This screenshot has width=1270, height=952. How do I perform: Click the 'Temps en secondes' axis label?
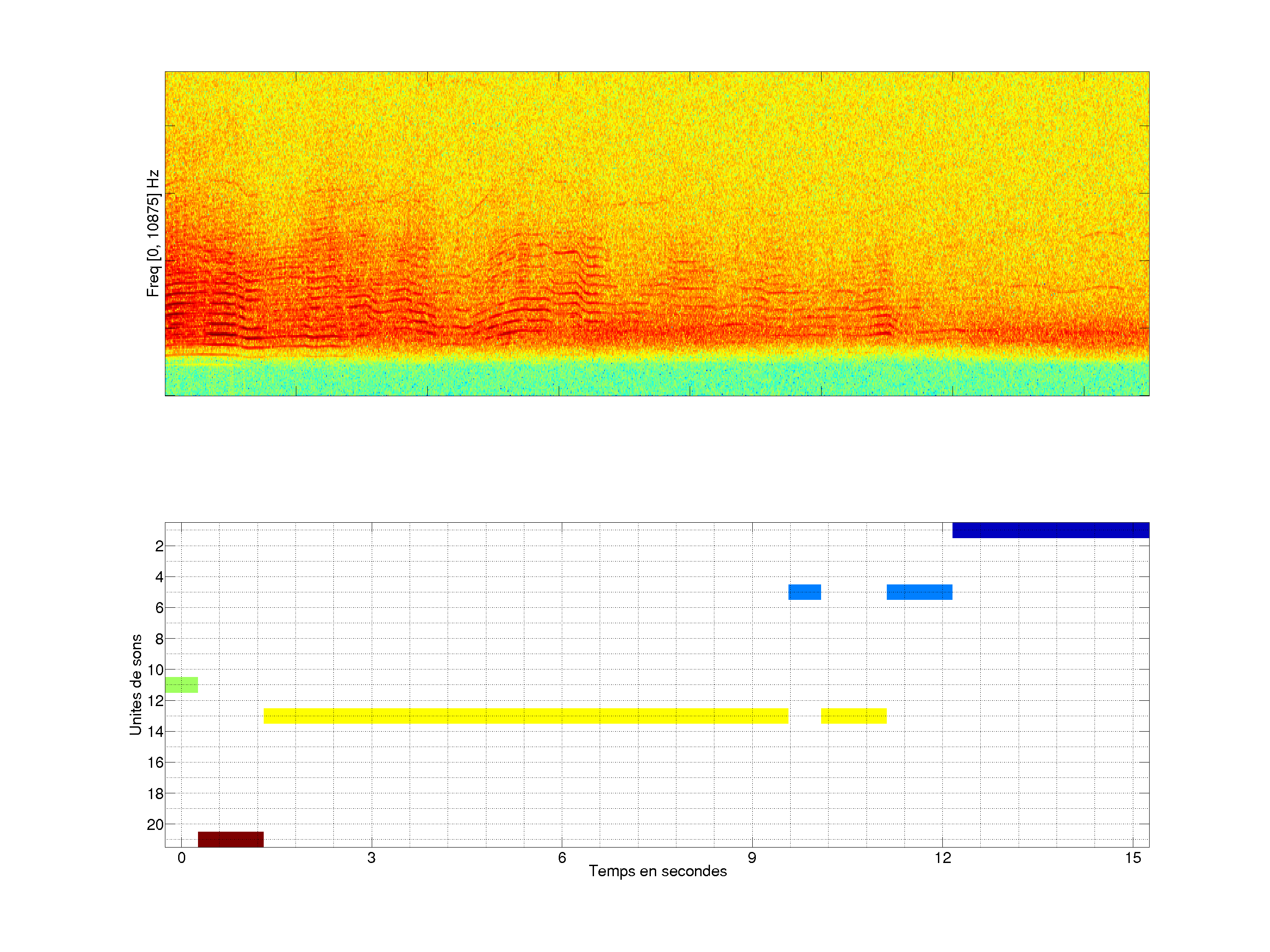[x=657, y=871]
